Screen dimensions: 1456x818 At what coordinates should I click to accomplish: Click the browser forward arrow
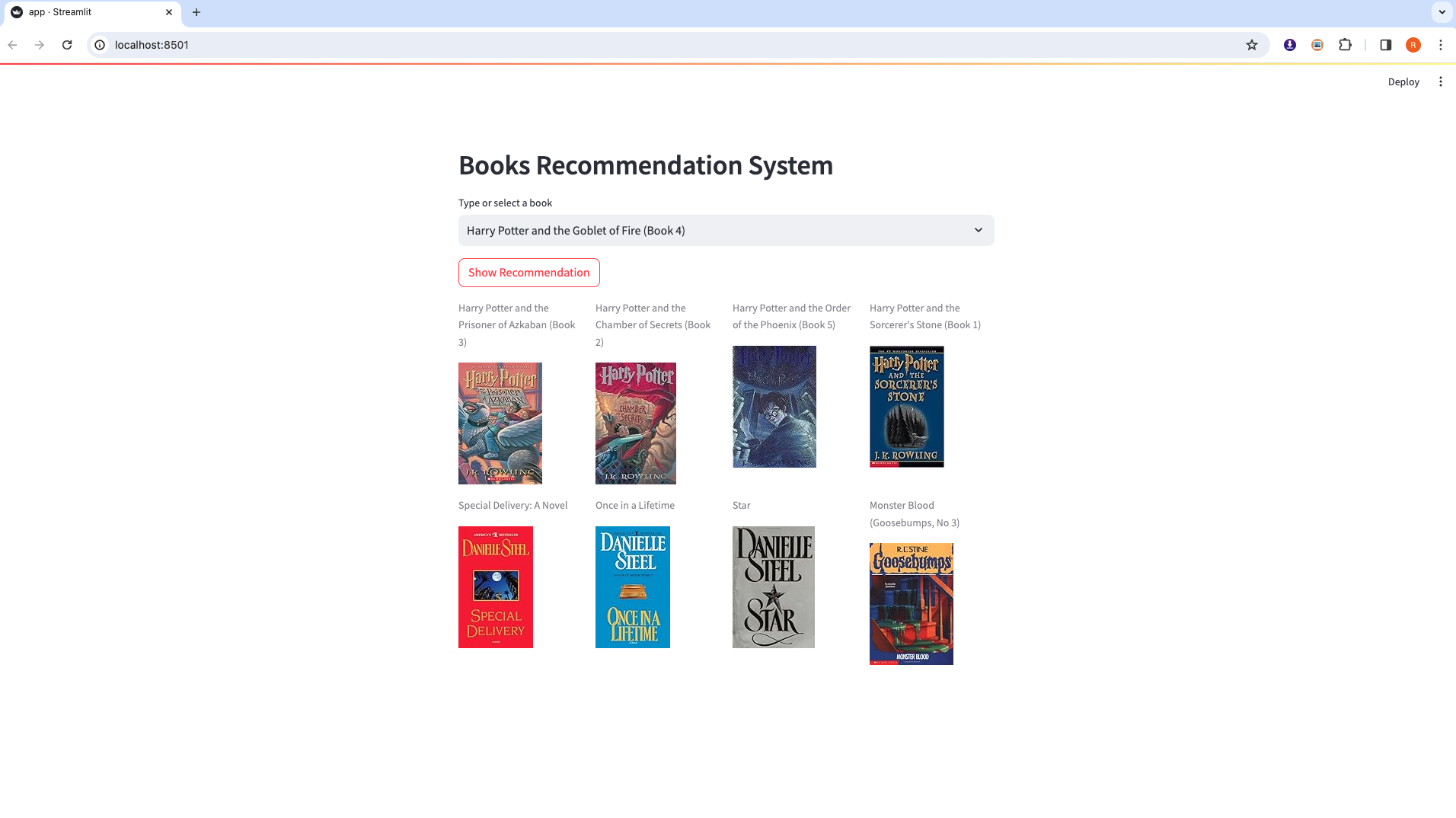click(40, 45)
